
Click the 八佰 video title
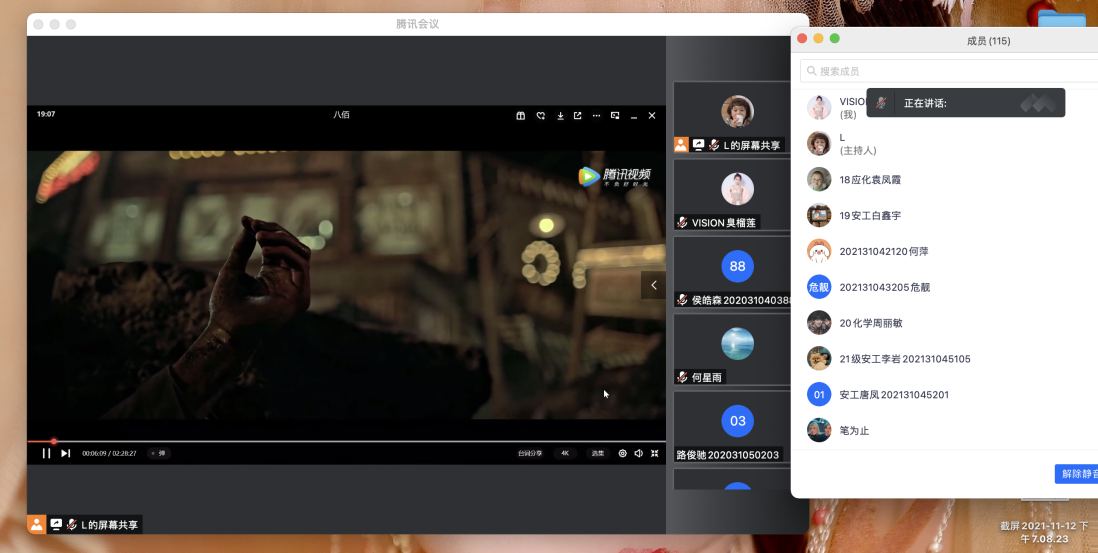click(341, 115)
